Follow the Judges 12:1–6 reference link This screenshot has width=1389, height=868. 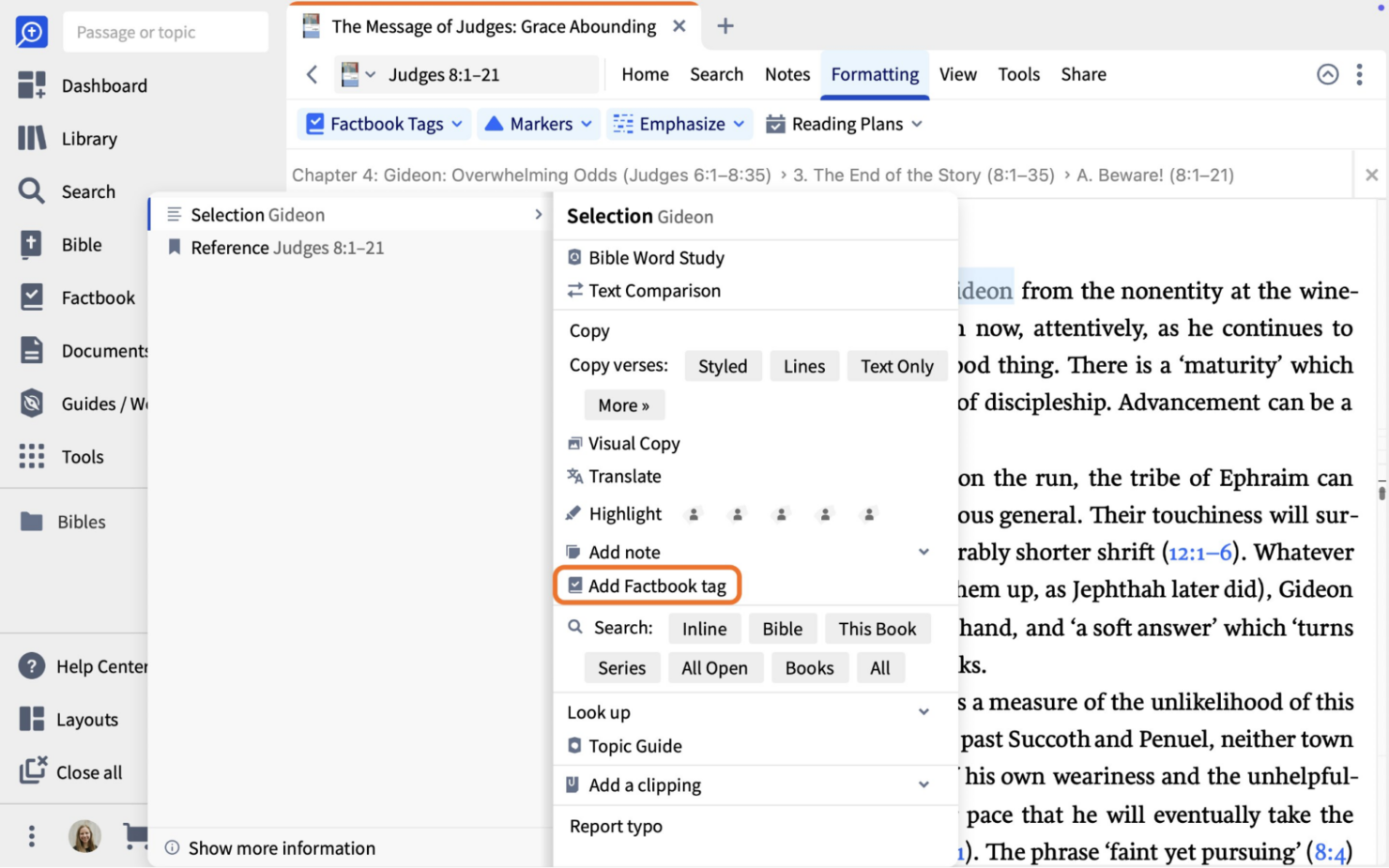pos(1199,553)
